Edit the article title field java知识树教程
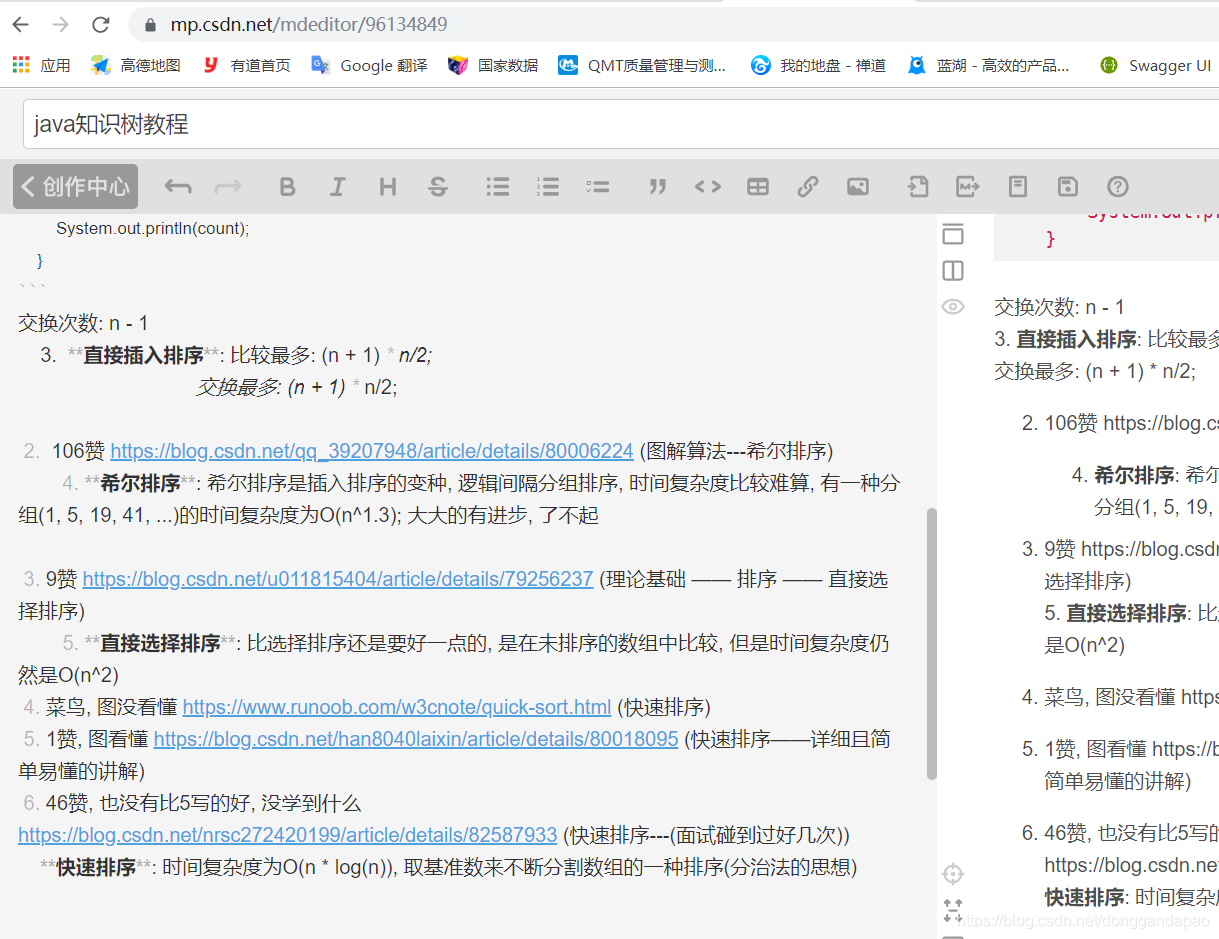The width and height of the screenshot is (1219, 939). click(620, 124)
